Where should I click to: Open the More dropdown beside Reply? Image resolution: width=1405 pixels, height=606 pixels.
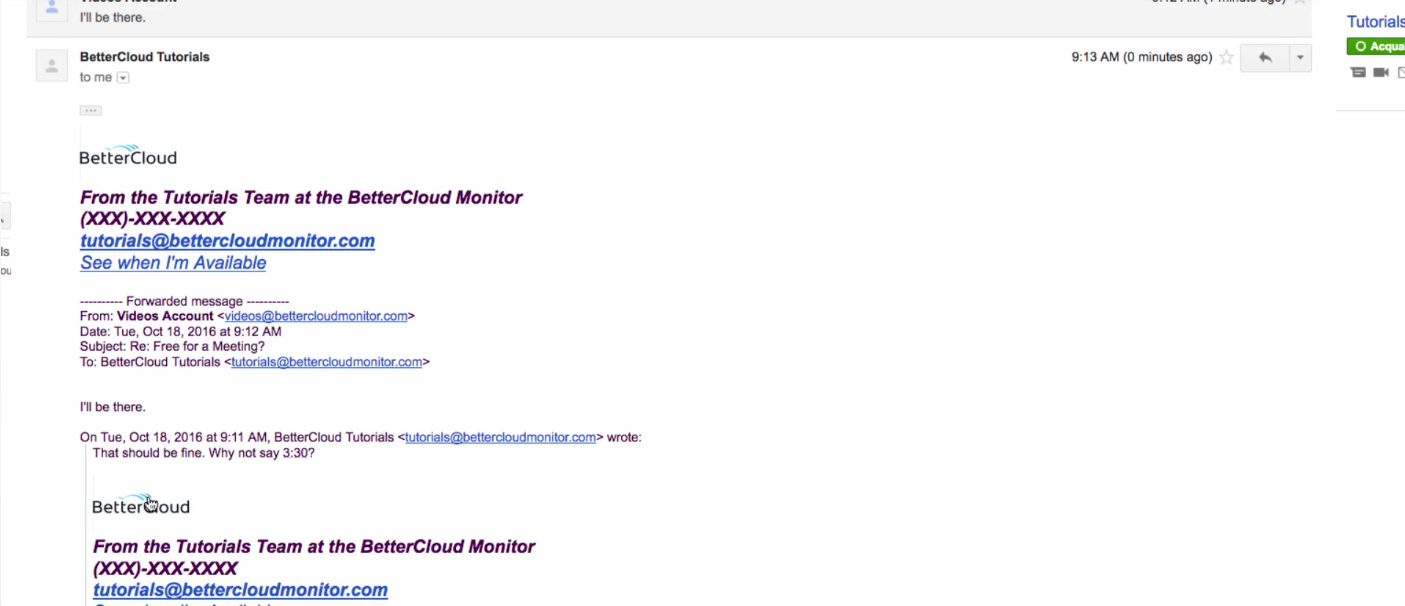[1300, 58]
